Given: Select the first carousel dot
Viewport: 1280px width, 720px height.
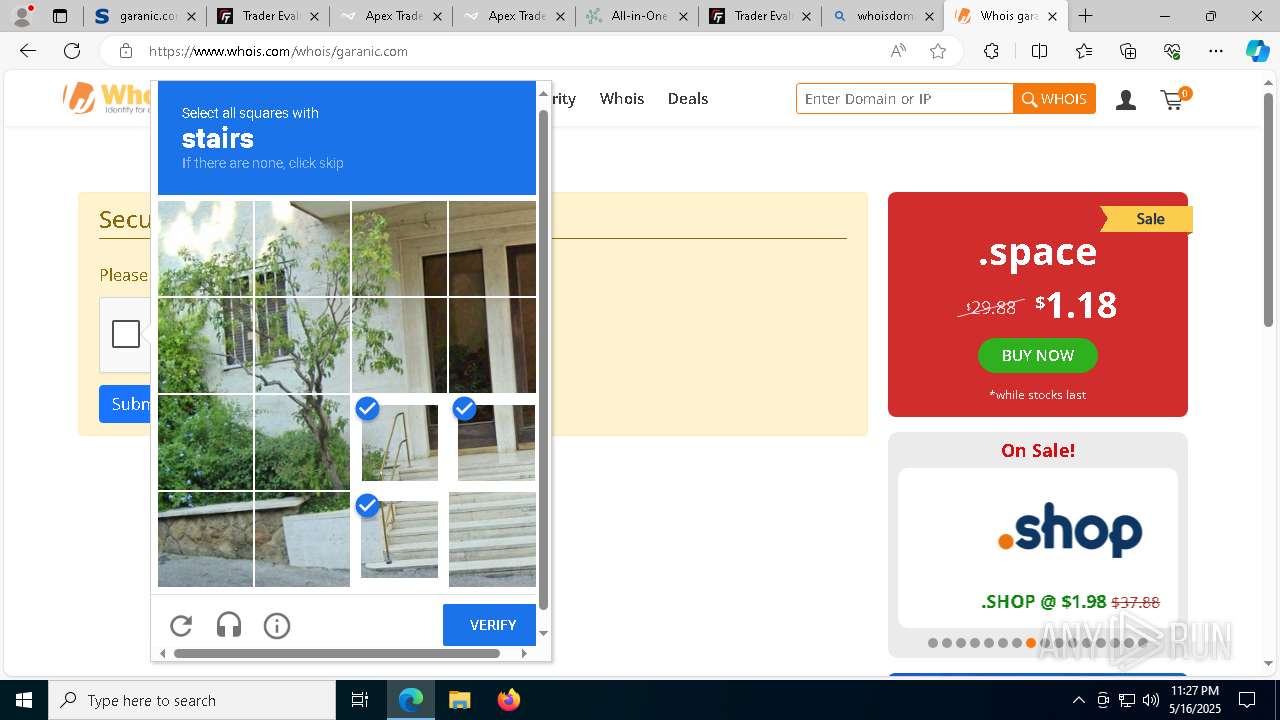Looking at the screenshot, I should (x=933, y=643).
